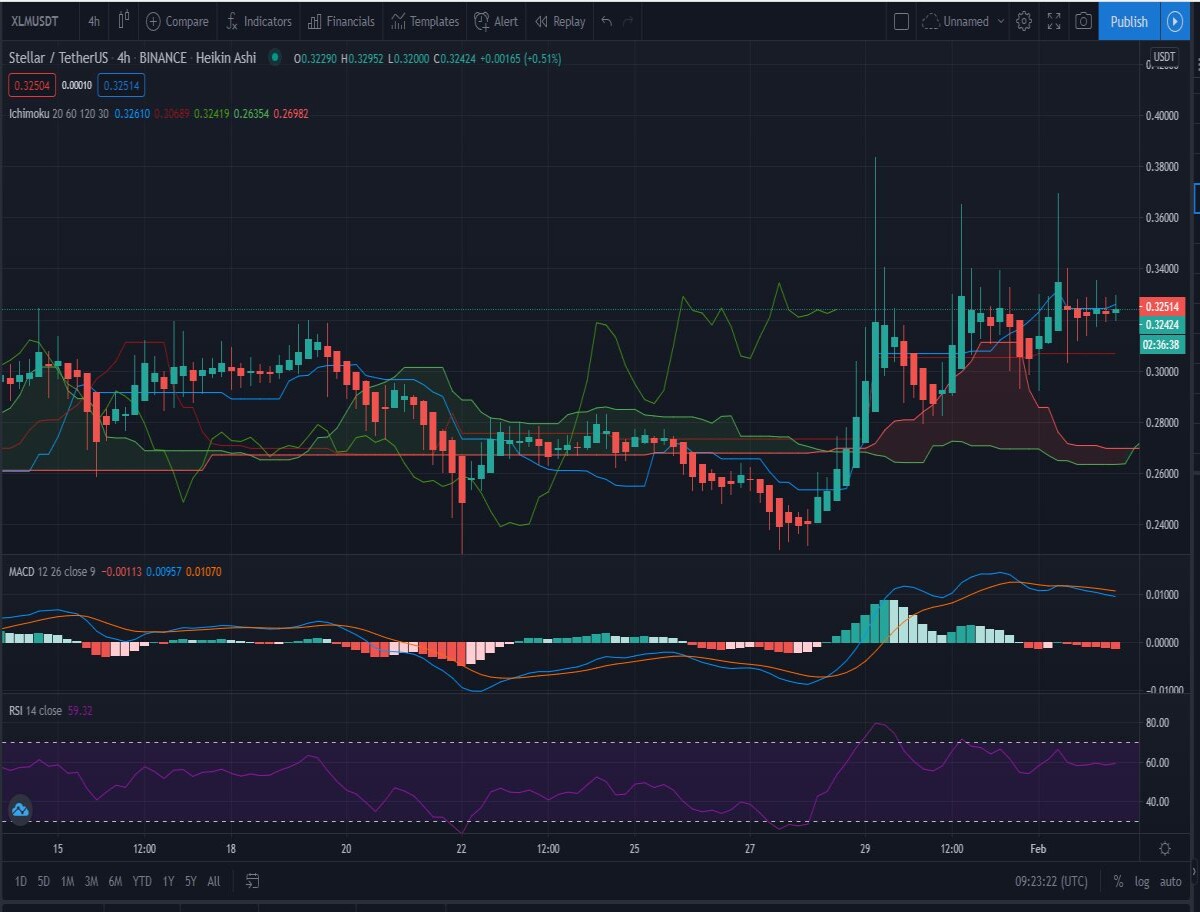
Task: Click the 0.38000 price axis label
Action: (x=1162, y=167)
